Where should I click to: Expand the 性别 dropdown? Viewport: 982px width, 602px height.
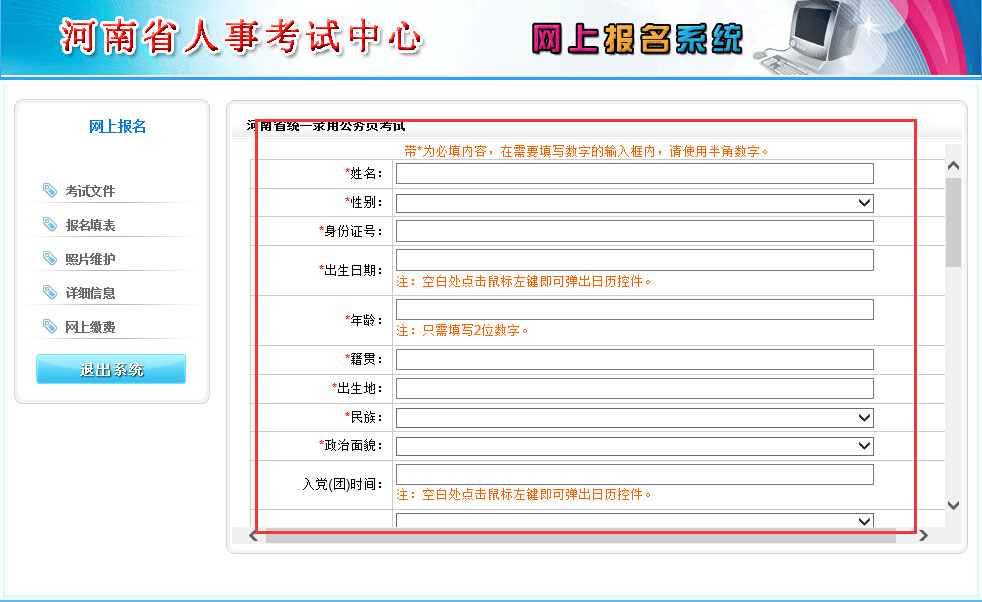pyautogui.click(x=634, y=203)
